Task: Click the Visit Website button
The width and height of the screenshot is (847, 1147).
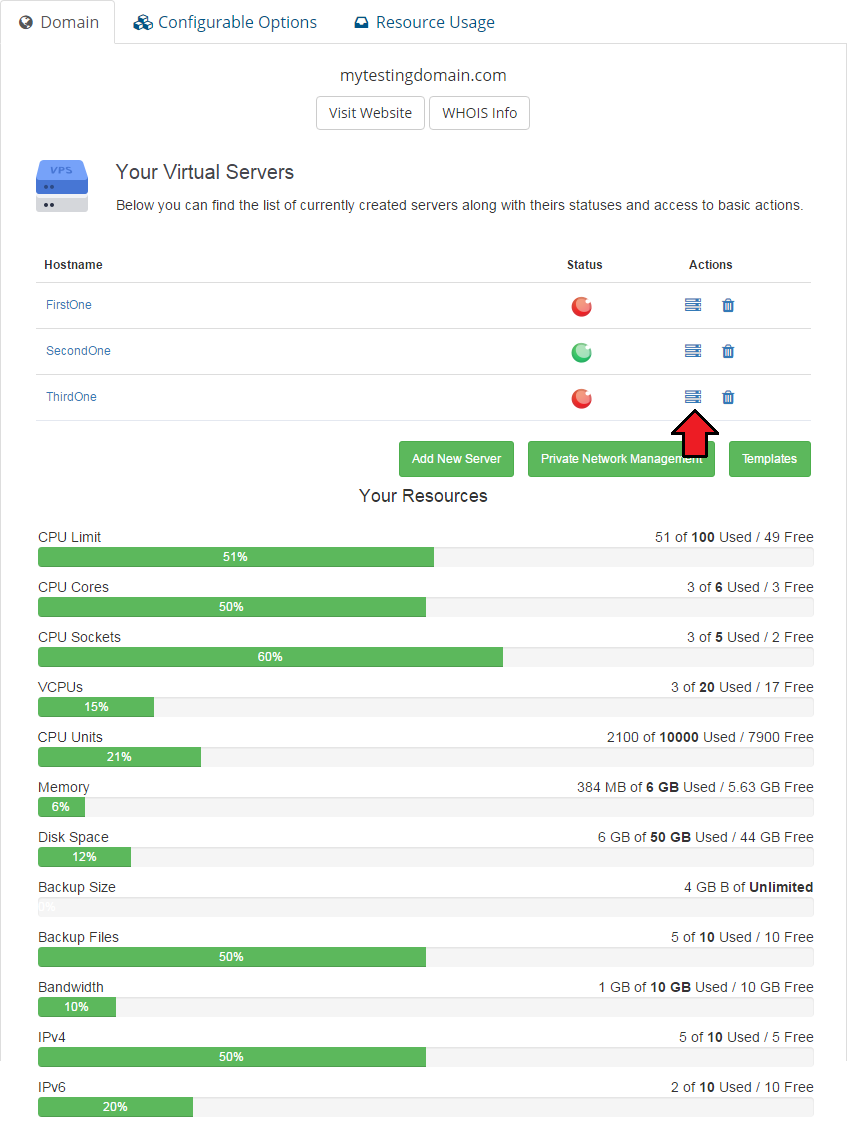Action: (x=370, y=113)
